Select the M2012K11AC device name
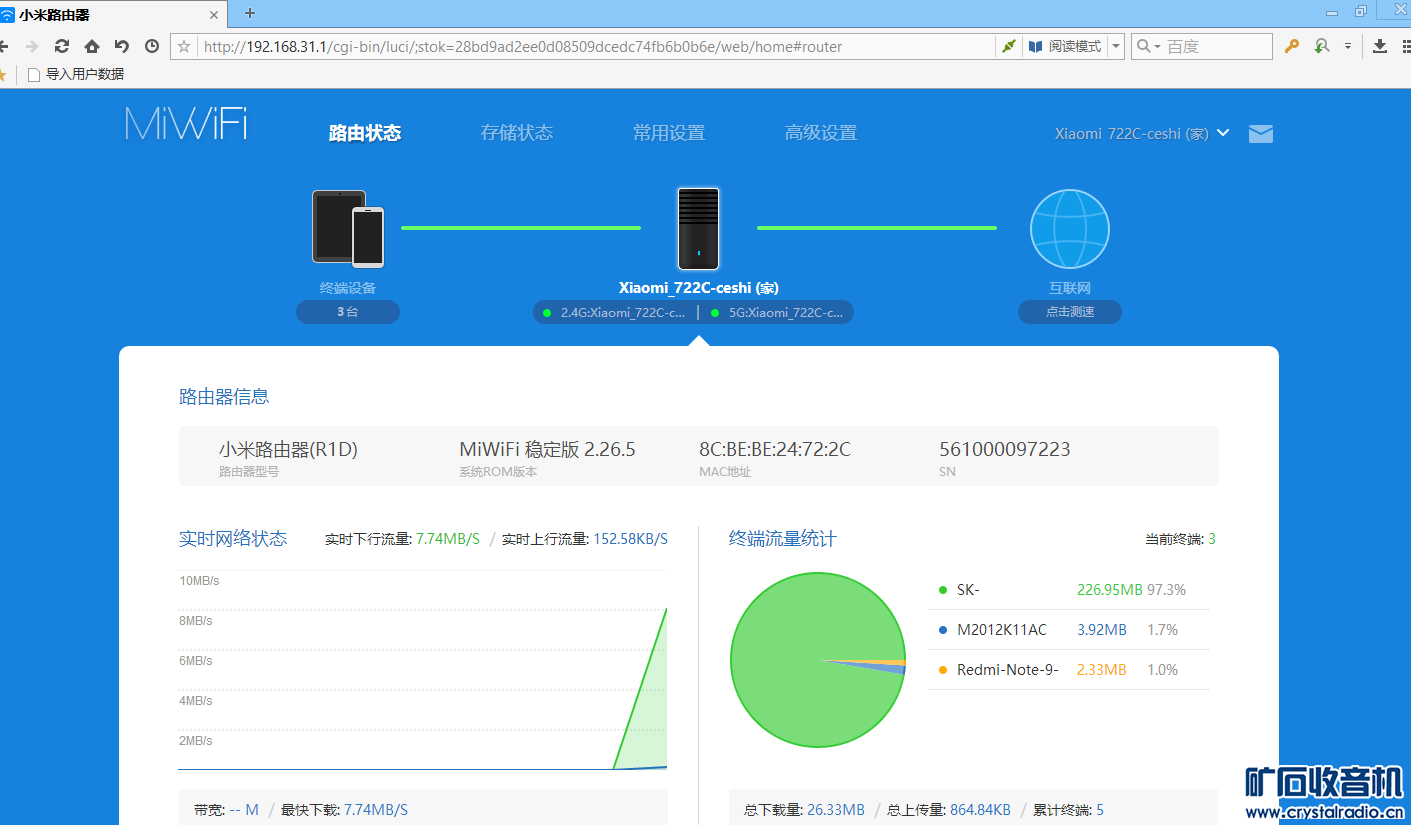 pyautogui.click(x=1002, y=630)
